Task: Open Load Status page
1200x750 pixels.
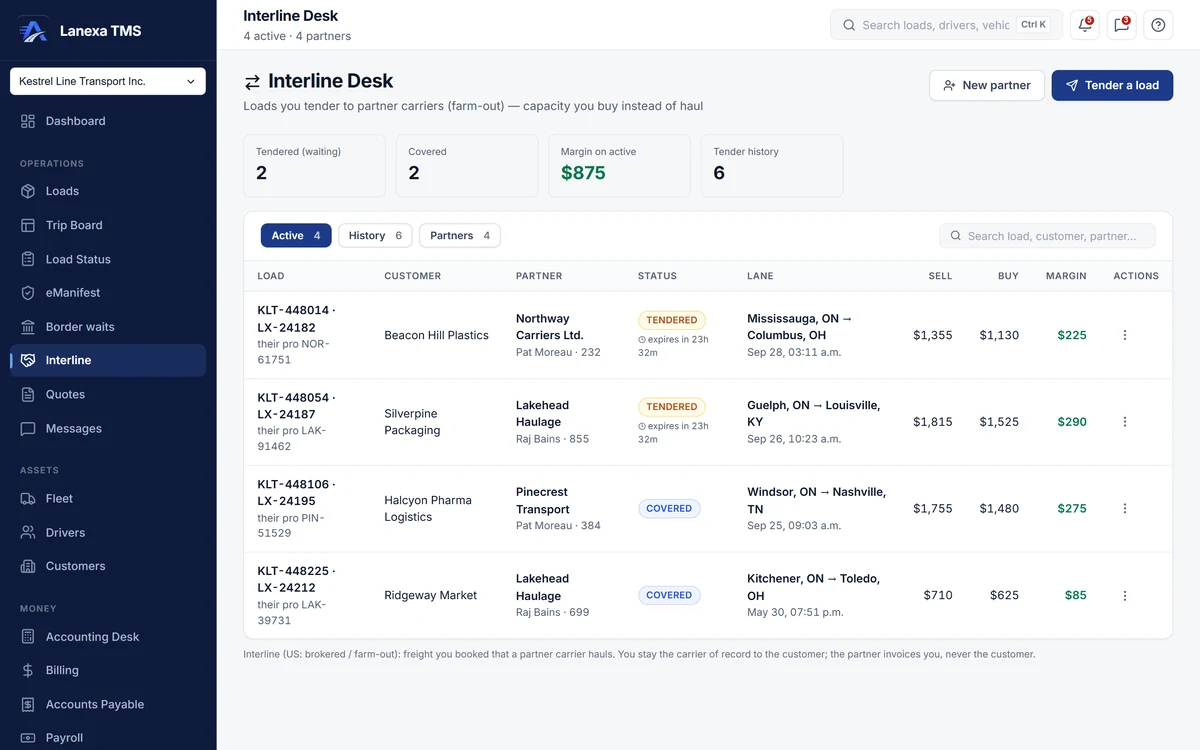Action: 108,259
